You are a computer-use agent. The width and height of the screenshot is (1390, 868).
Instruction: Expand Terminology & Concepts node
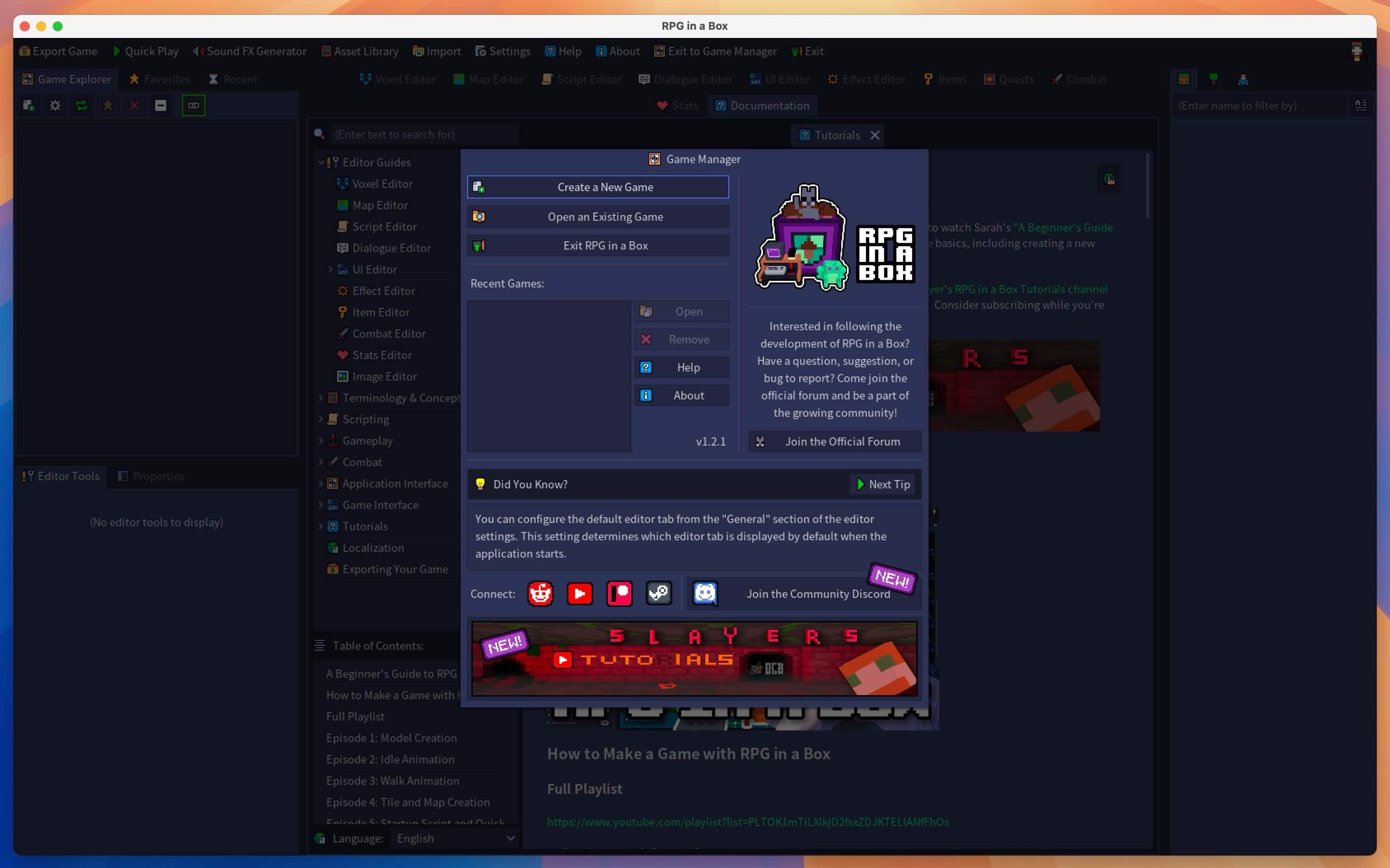[x=321, y=398]
